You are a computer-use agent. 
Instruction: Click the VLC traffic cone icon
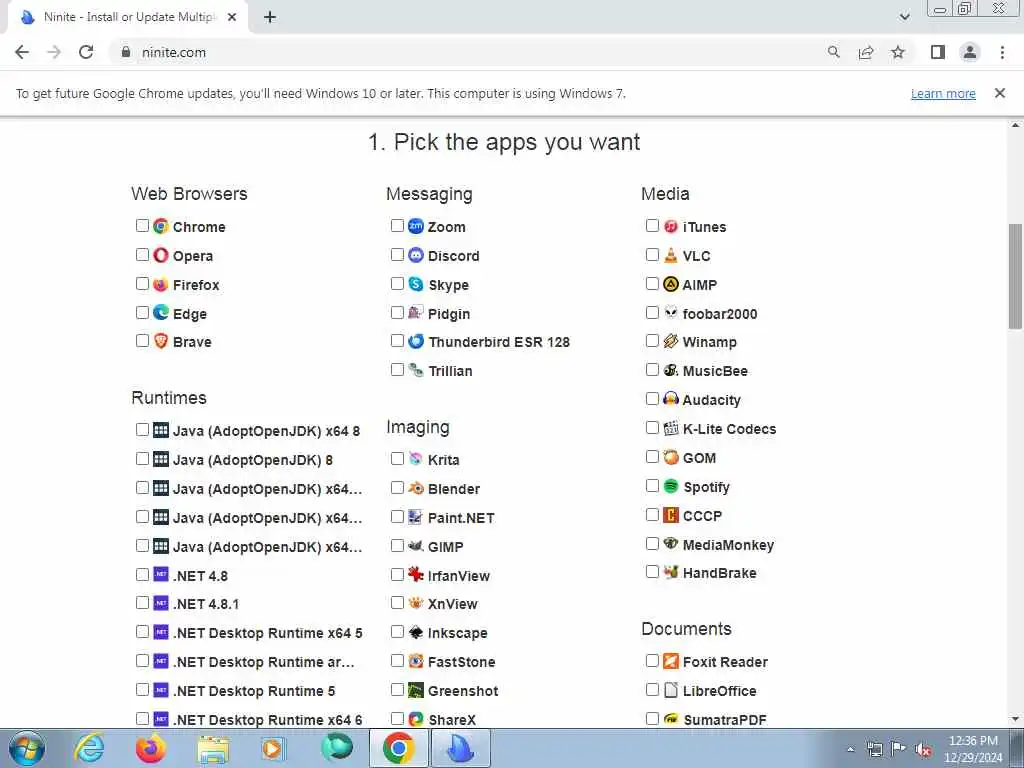(x=671, y=255)
